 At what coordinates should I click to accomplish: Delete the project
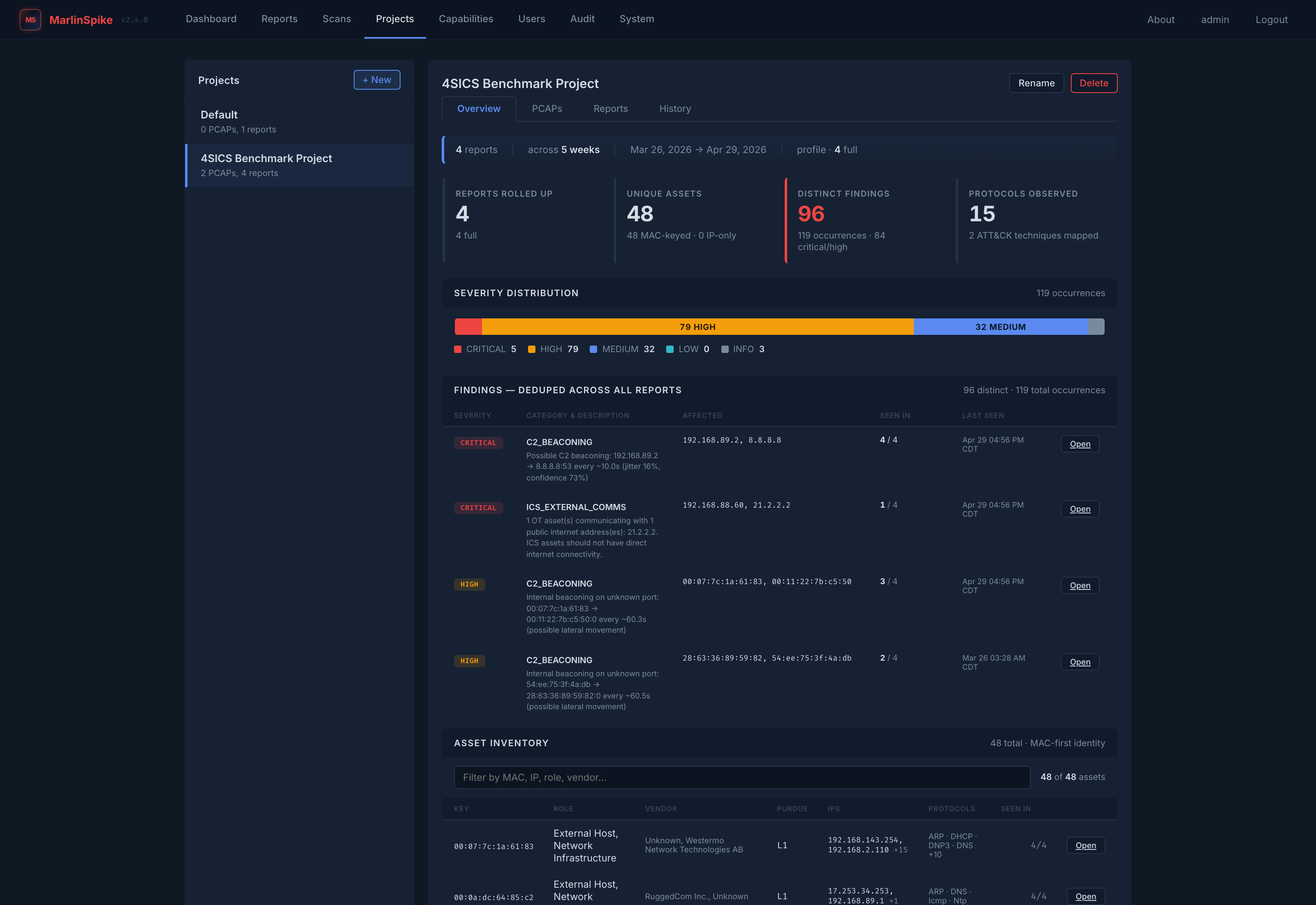1093,83
